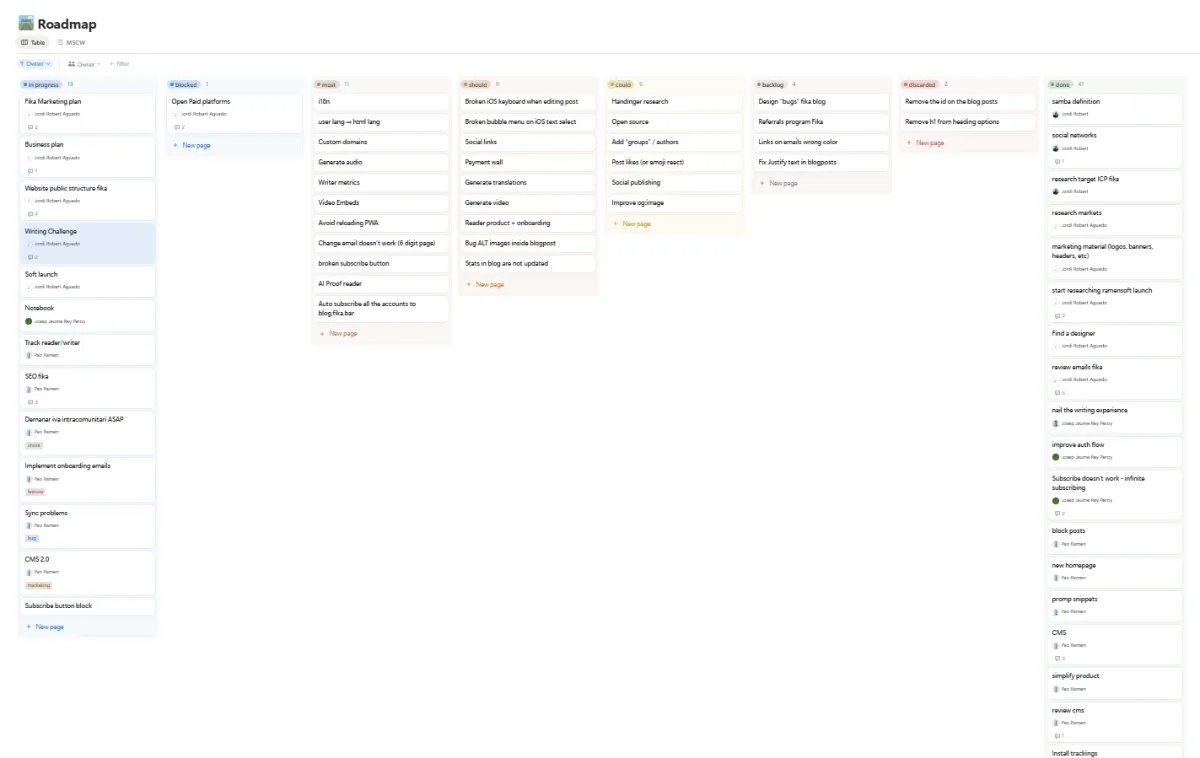Add a filter with the Filter button

[119, 64]
